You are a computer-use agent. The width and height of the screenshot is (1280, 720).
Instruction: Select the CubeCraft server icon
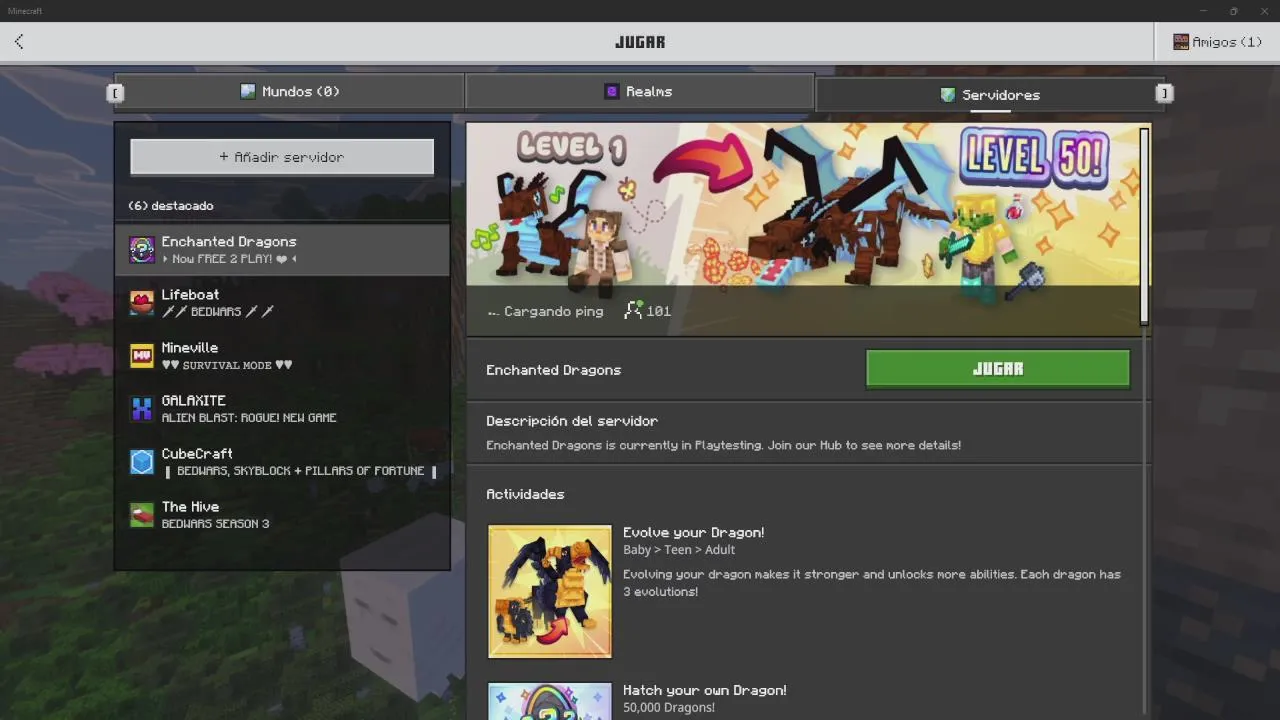[x=142, y=461]
